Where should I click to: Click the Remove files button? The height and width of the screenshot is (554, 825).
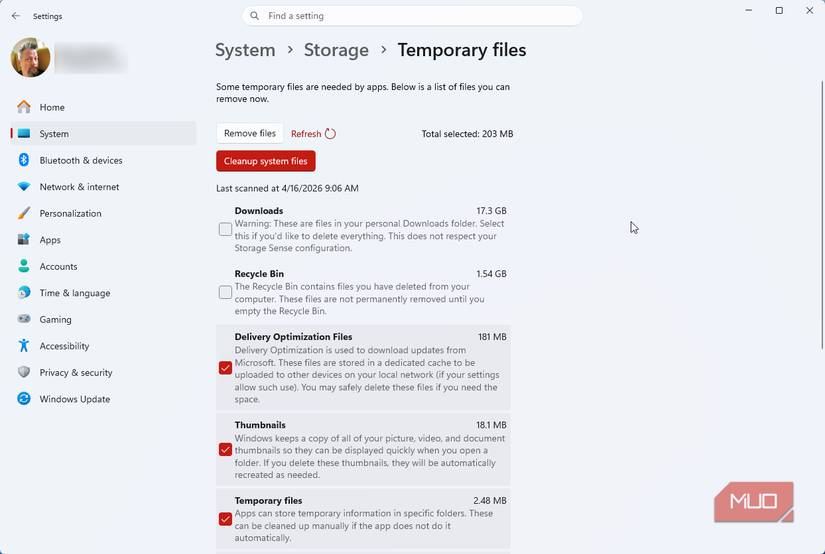(250, 134)
